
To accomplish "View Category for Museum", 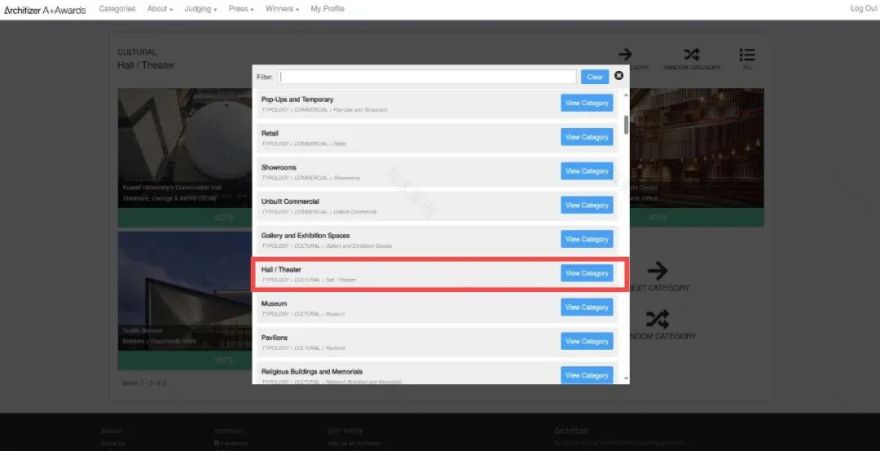I will point(586,307).
